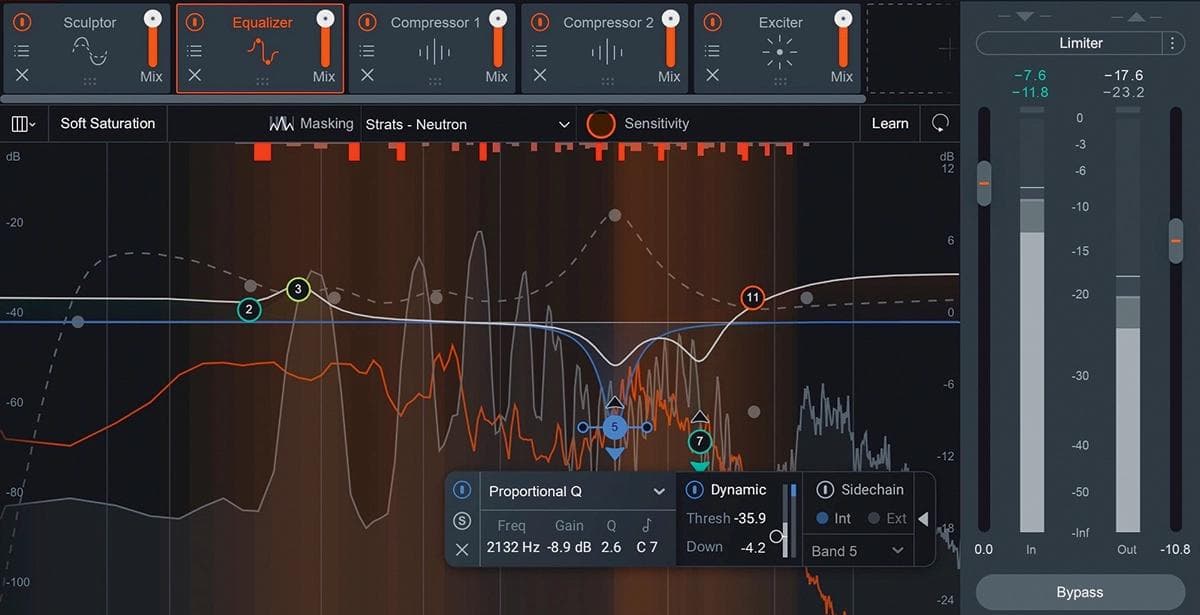Enable the Sidechain power toggle
The width and height of the screenshot is (1200, 615).
[x=825, y=490]
